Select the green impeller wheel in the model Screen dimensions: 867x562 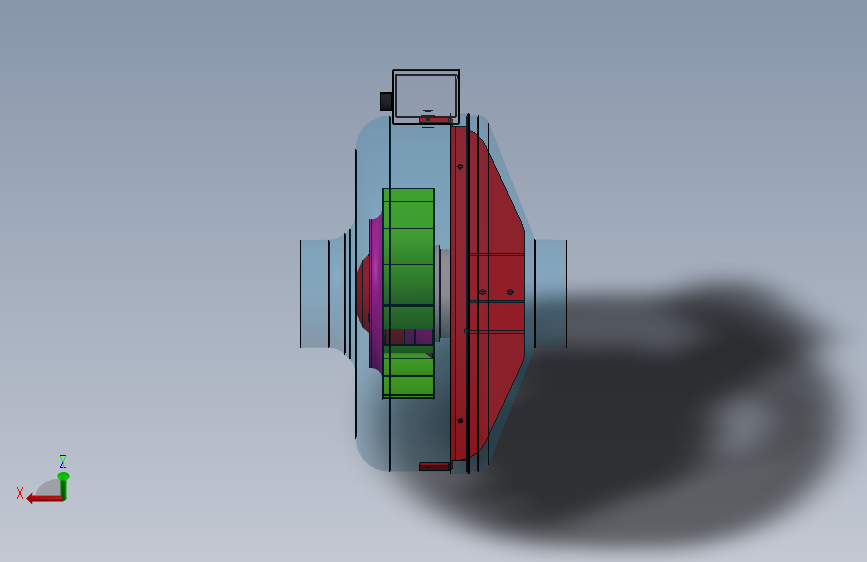pyautogui.click(x=408, y=293)
